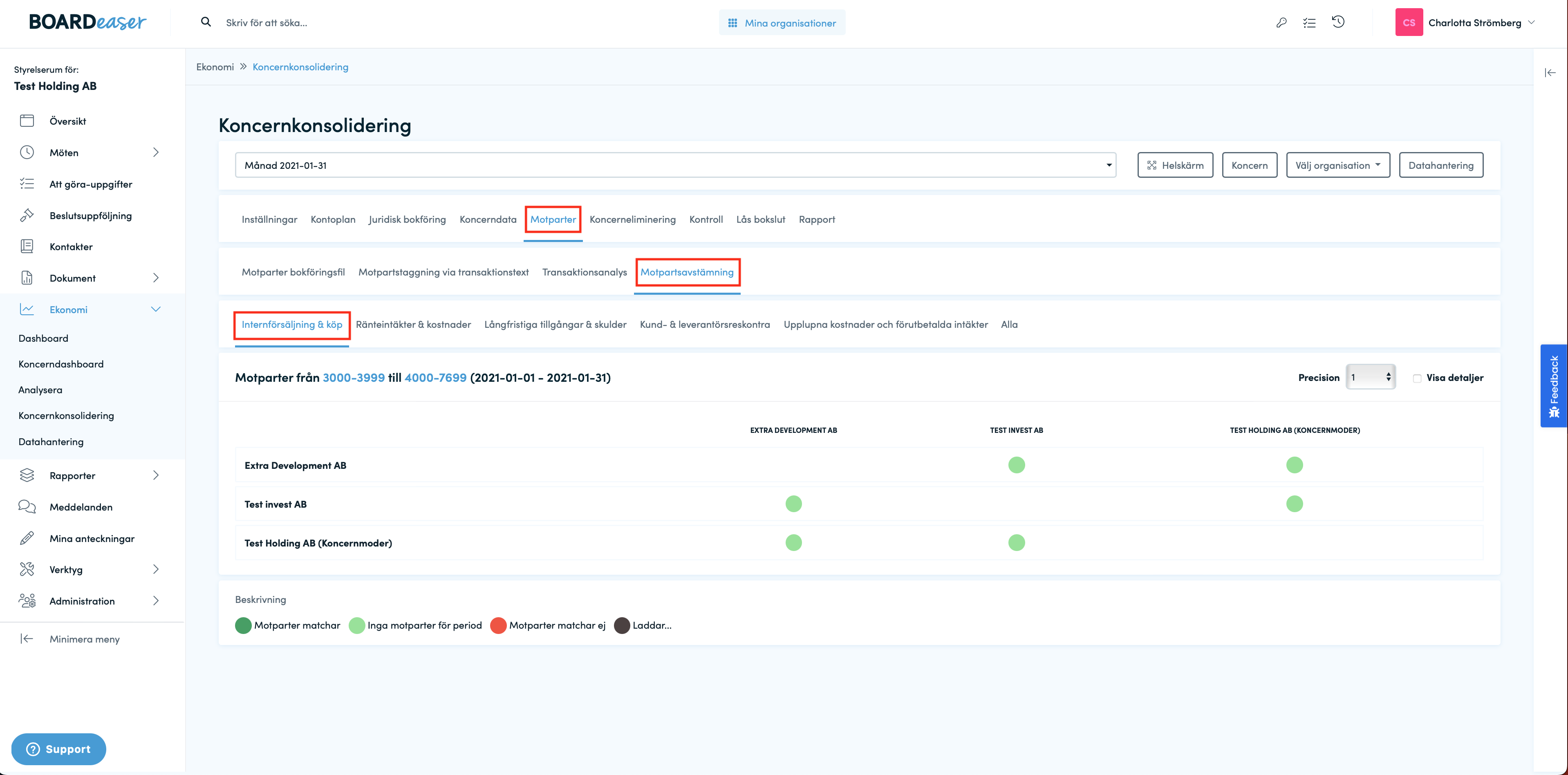
Task: Show the Alla reconciliation tab
Action: [1009, 325]
